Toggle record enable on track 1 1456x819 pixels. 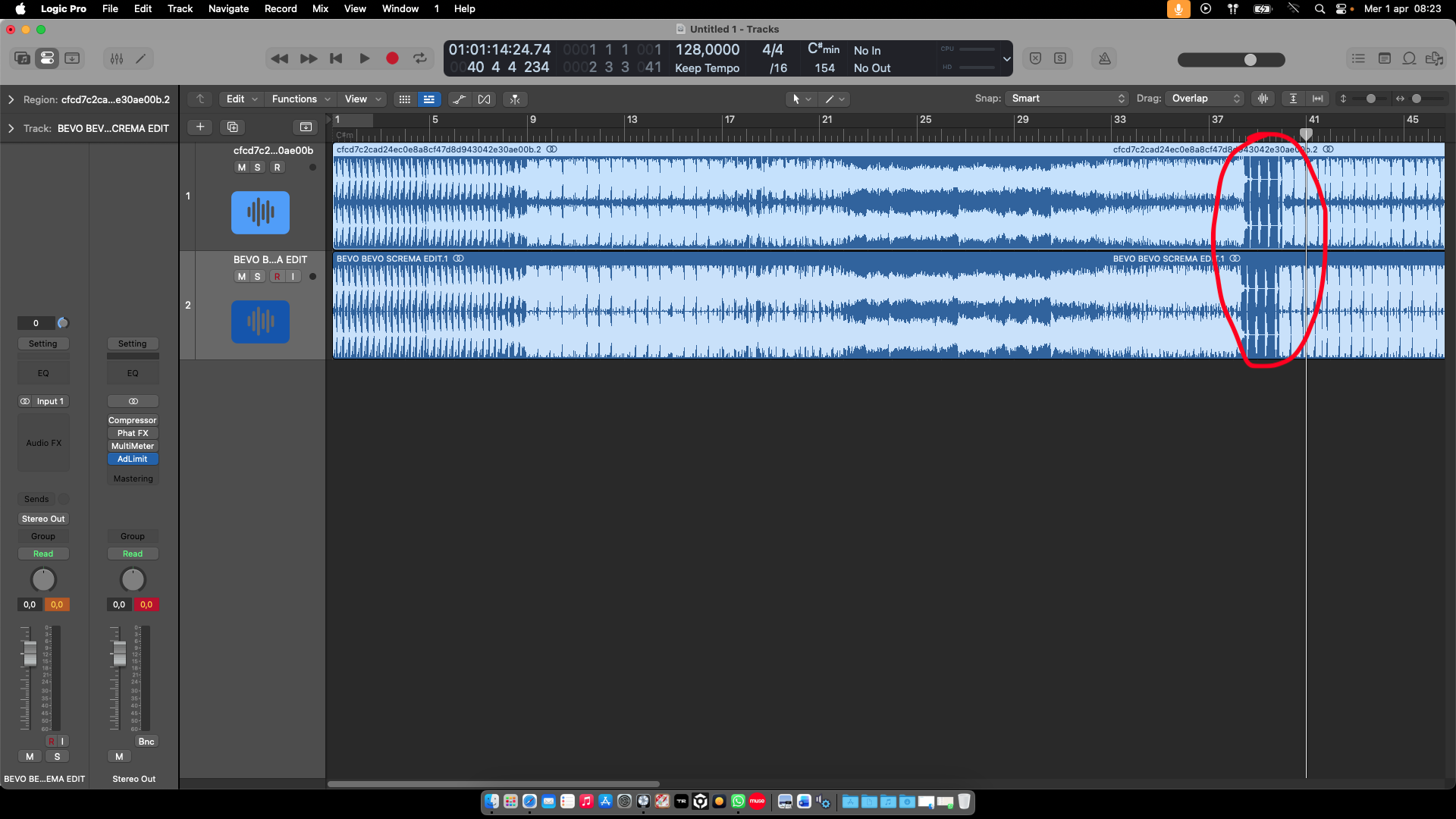tap(277, 168)
